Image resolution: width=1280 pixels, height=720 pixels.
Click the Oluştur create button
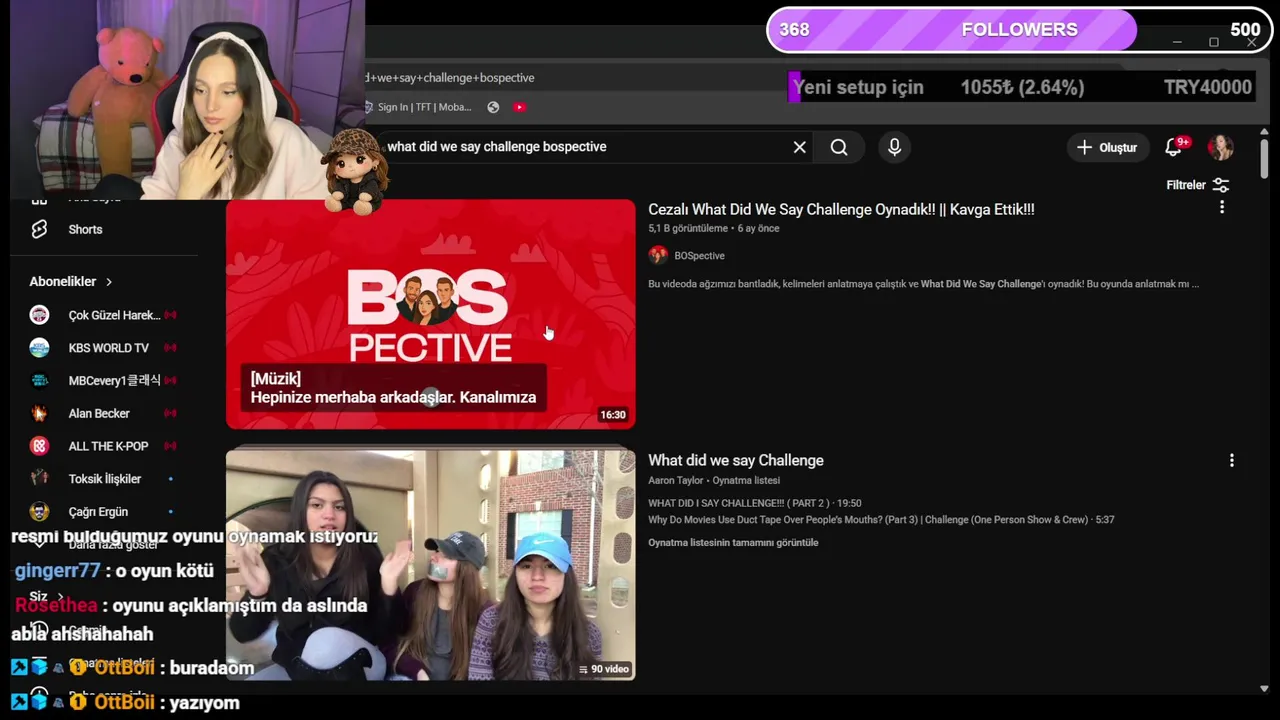(1107, 147)
